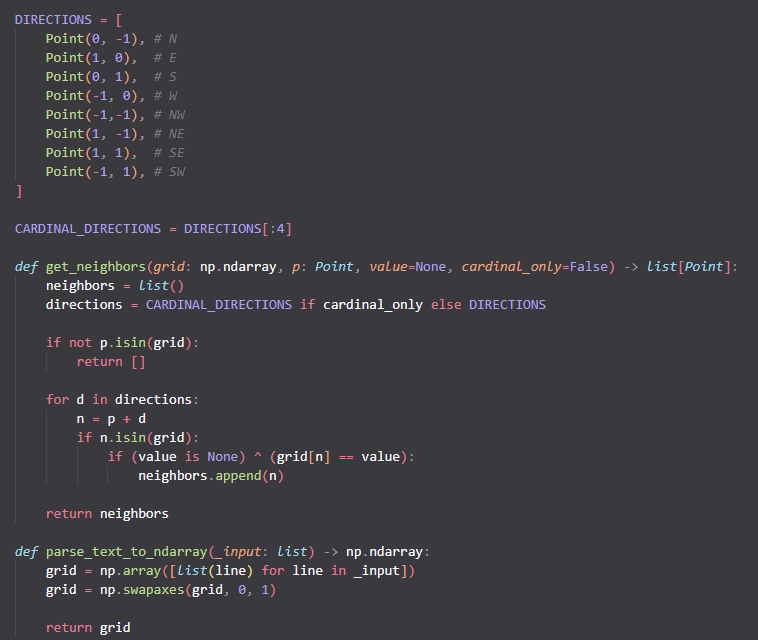The width and height of the screenshot is (758, 640).
Task: Click the '# SE' comment
Action: pyautogui.click(x=169, y=153)
